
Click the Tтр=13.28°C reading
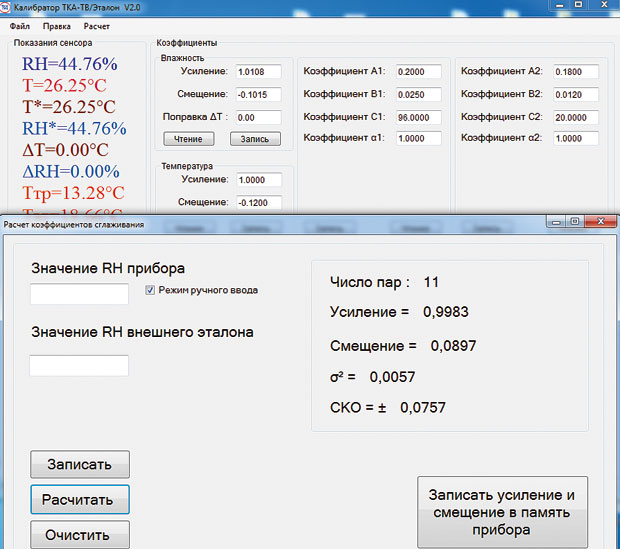(x=74, y=193)
